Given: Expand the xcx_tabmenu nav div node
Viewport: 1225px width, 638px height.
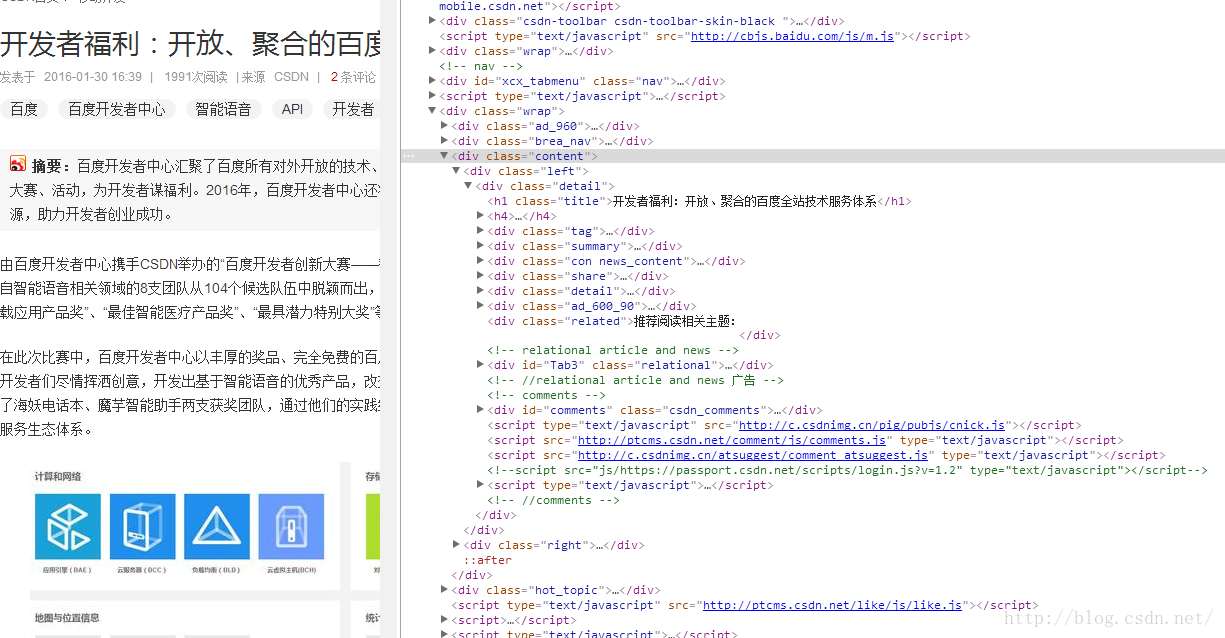Looking at the screenshot, I should click(432, 81).
